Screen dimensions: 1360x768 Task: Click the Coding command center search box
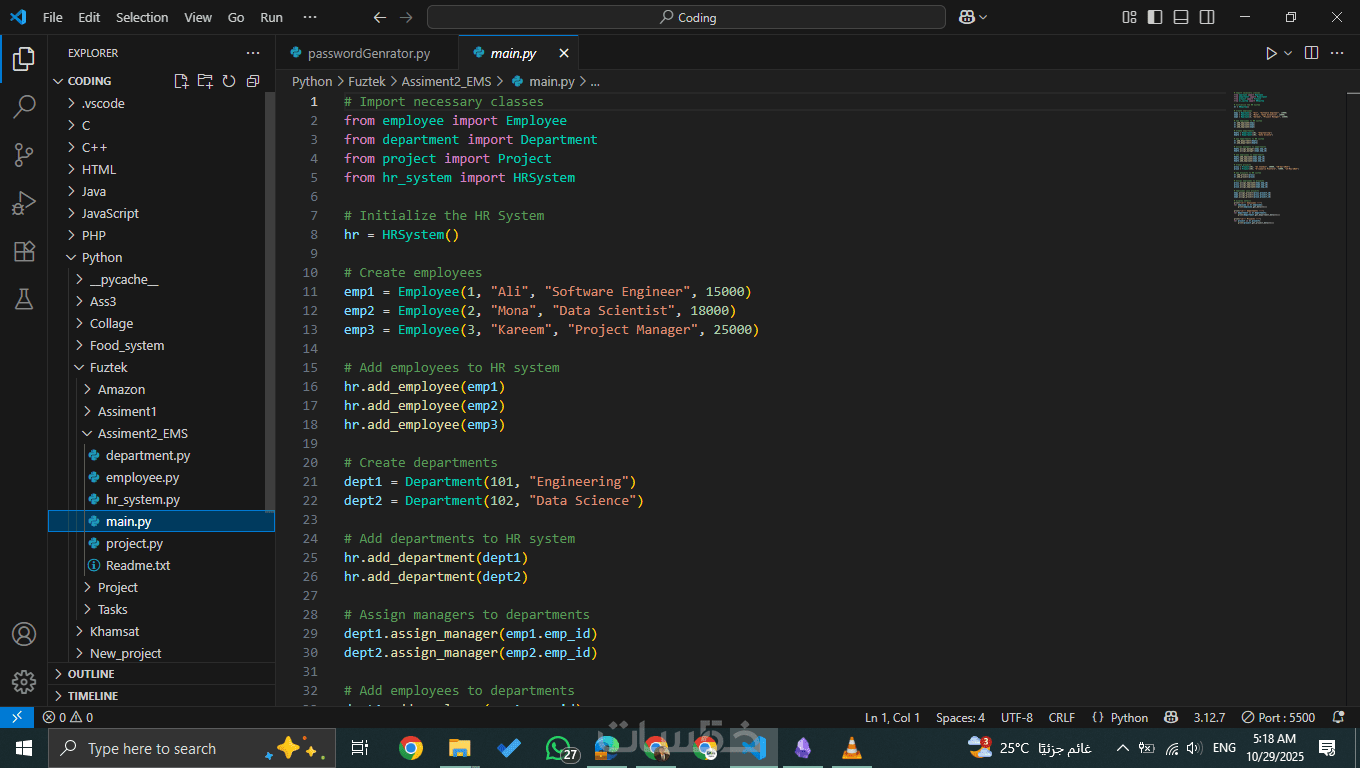[x=686, y=17]
